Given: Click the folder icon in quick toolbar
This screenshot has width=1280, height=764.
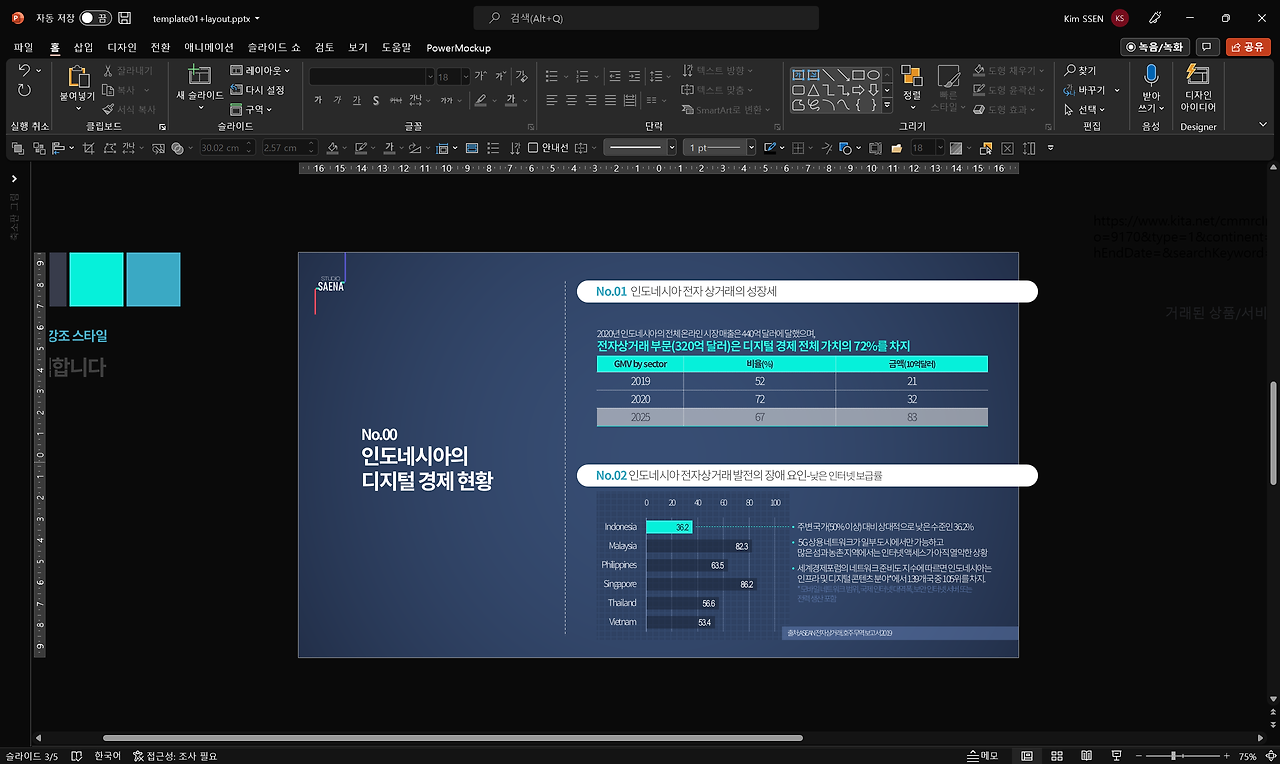Looking at the screenshot, I should tap(896, 148).
